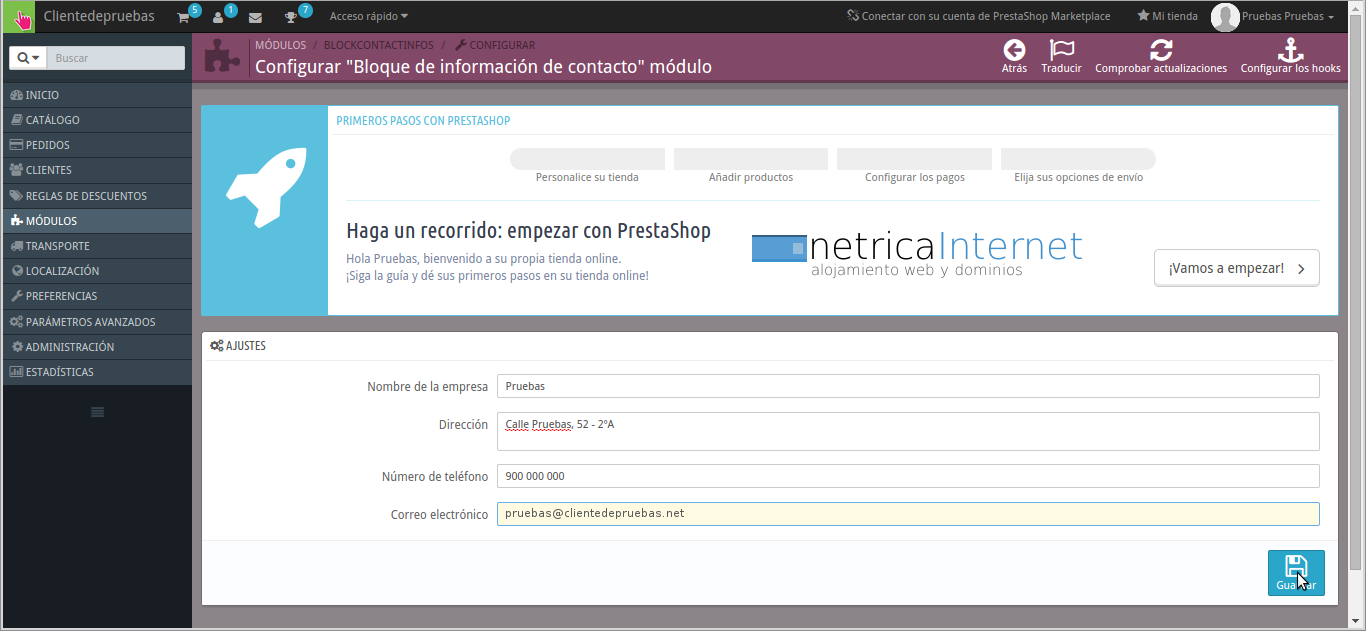Open the ESTADÍSTICAS menu
The image size is (1366, 631).
(97, 372)
